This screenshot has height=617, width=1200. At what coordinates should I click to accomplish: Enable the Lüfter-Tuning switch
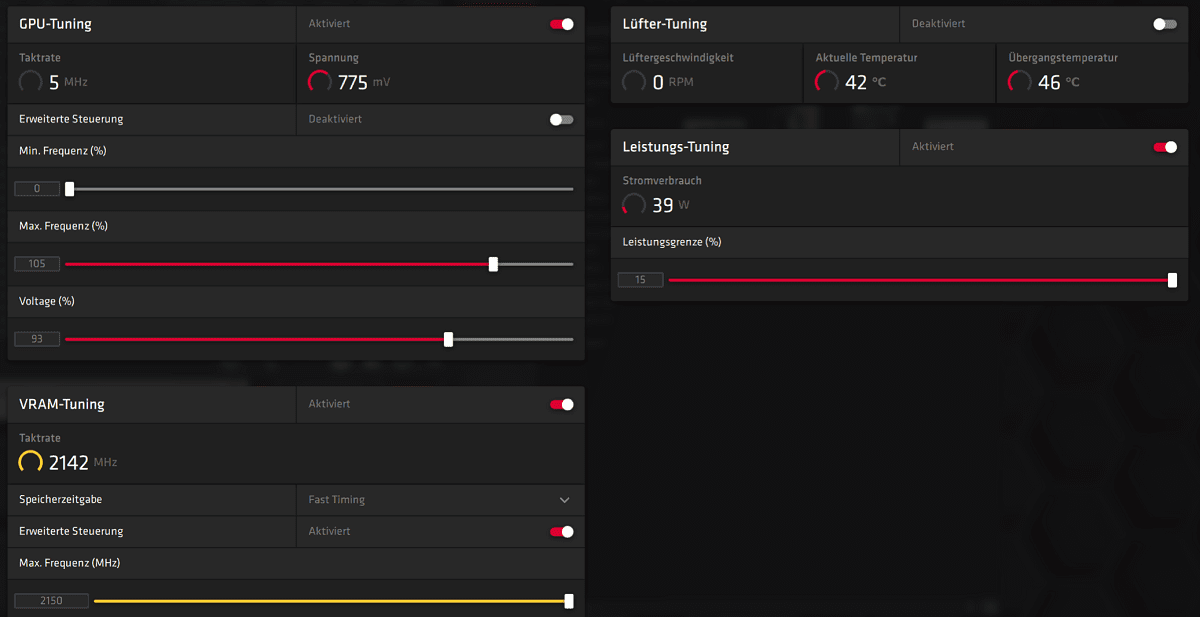point(1165,24)
